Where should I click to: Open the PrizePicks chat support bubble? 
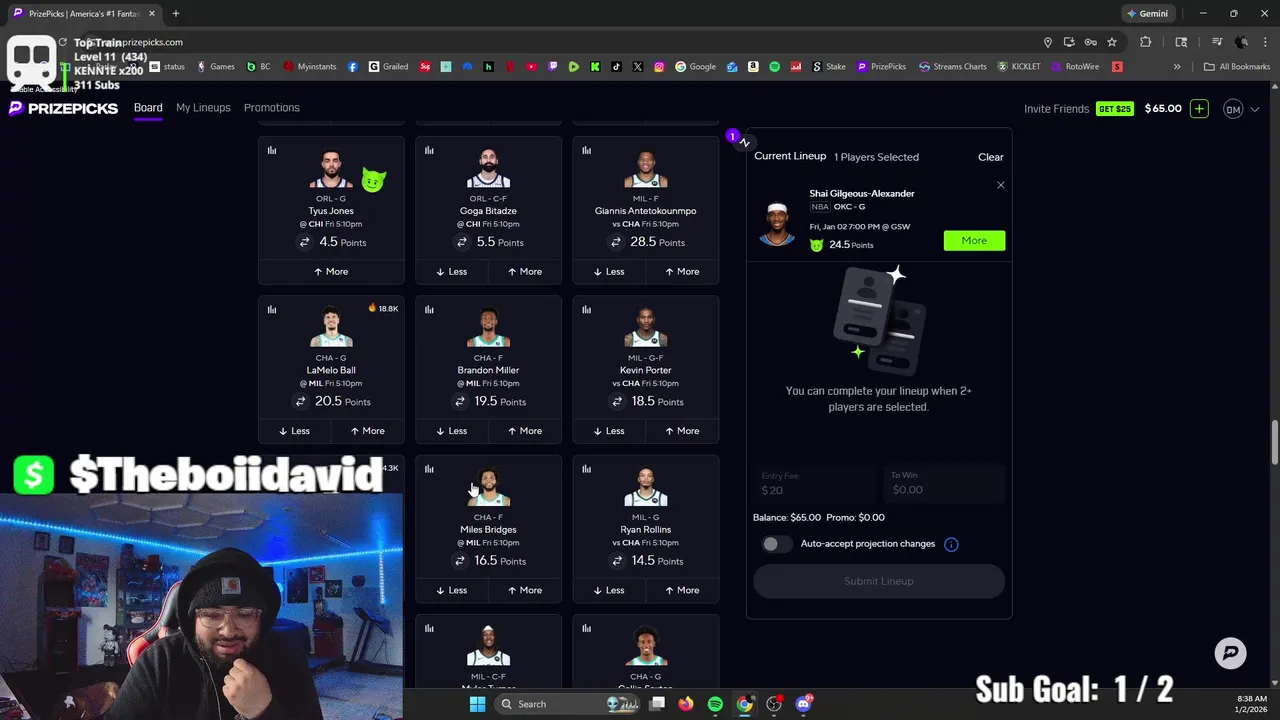[x=1230, y=653]
